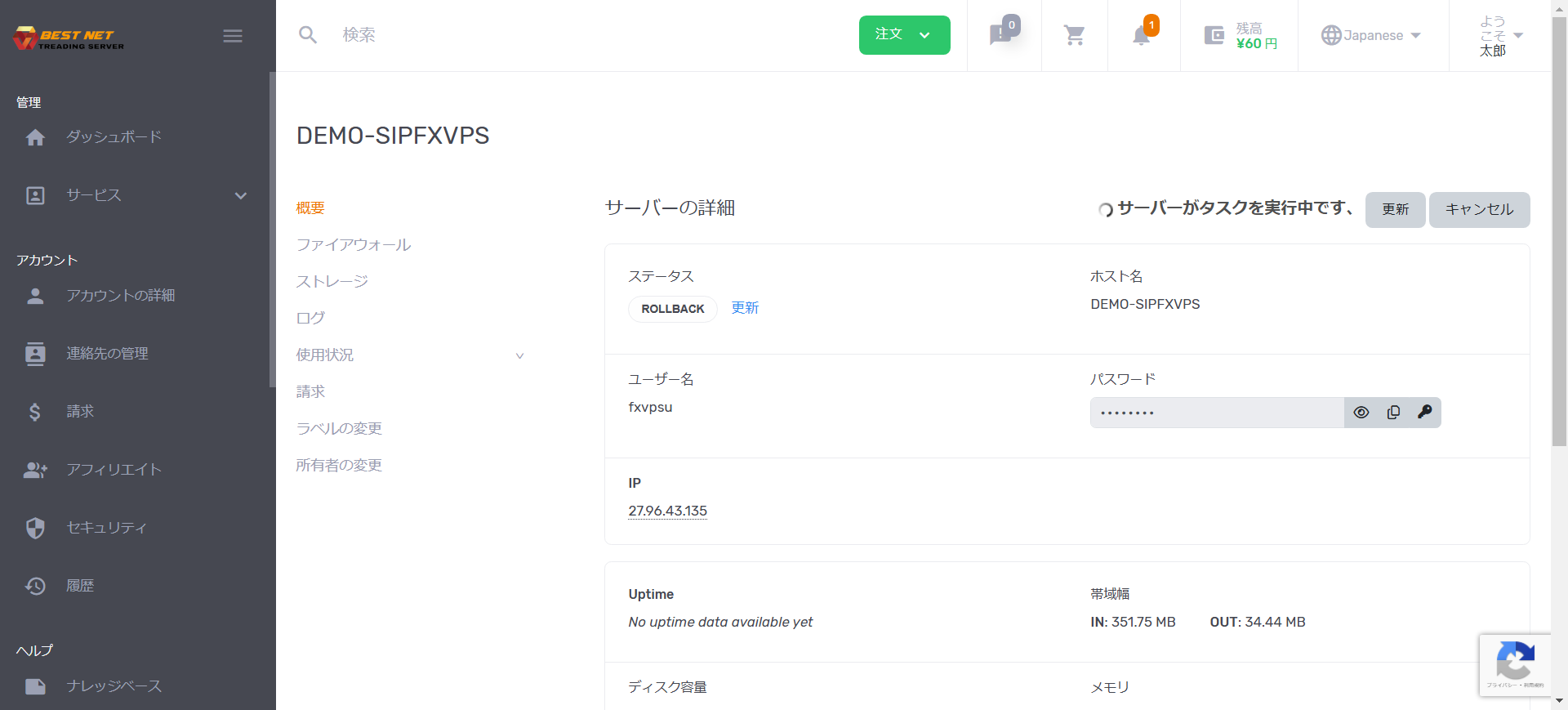Click the wallet balance icon
Screen dimensions: 1568x710
pyautogui.click(x=1214, y=35)
